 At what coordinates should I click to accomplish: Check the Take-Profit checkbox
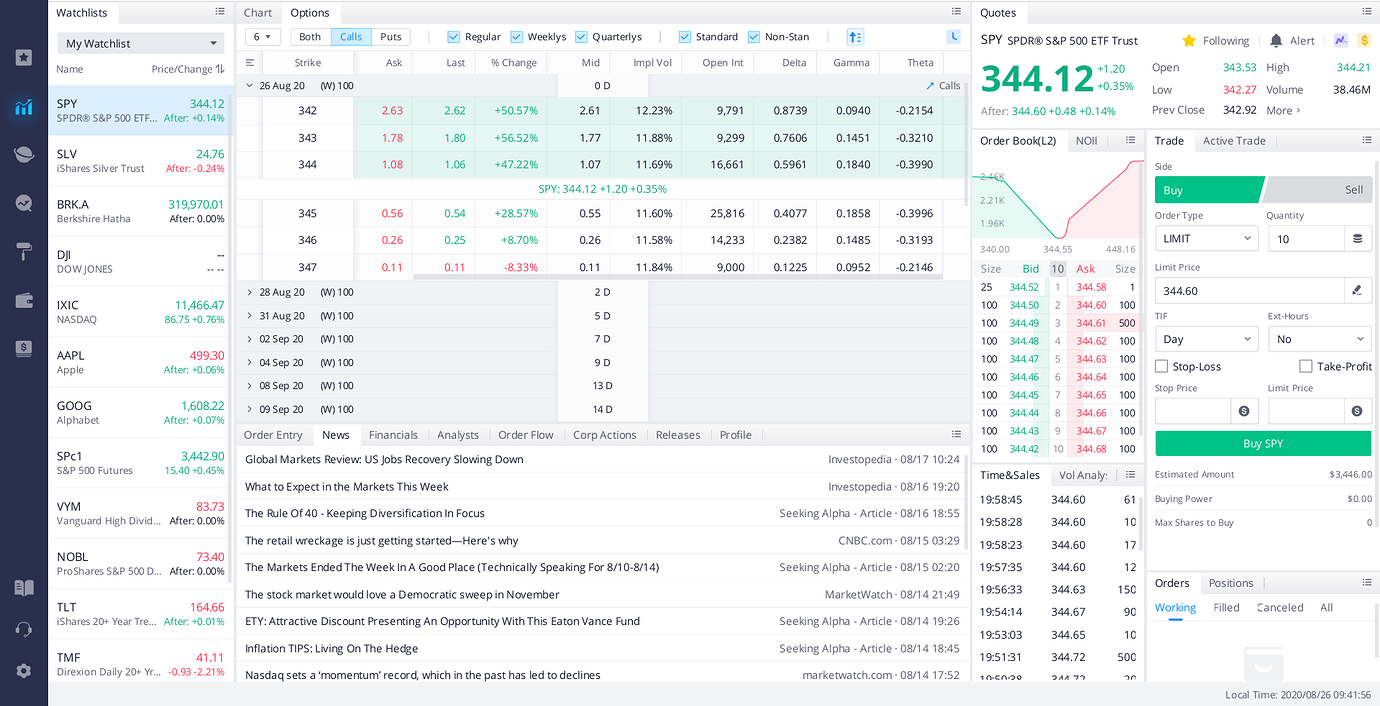coord(1305,365)
